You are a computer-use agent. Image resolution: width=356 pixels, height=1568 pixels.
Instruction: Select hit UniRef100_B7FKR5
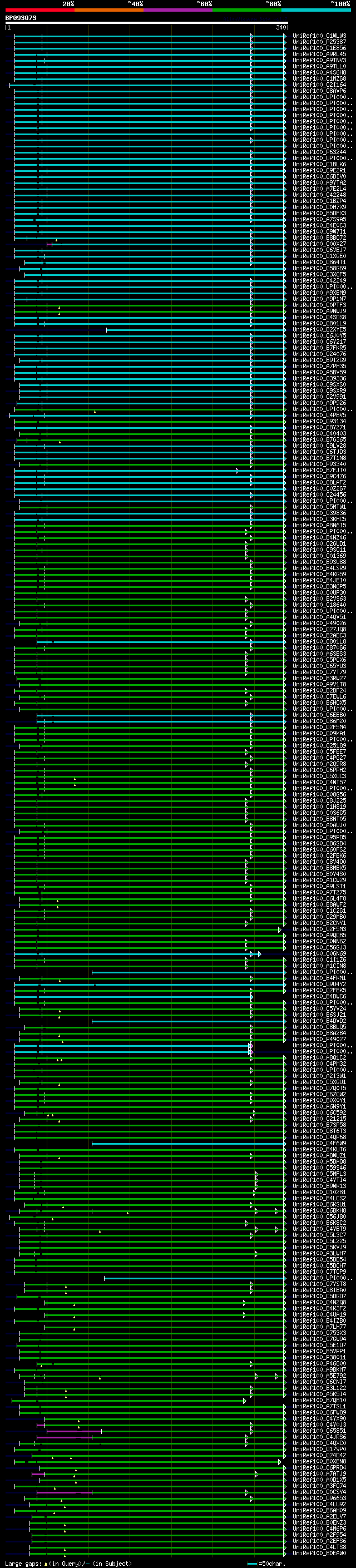[319, 348]
